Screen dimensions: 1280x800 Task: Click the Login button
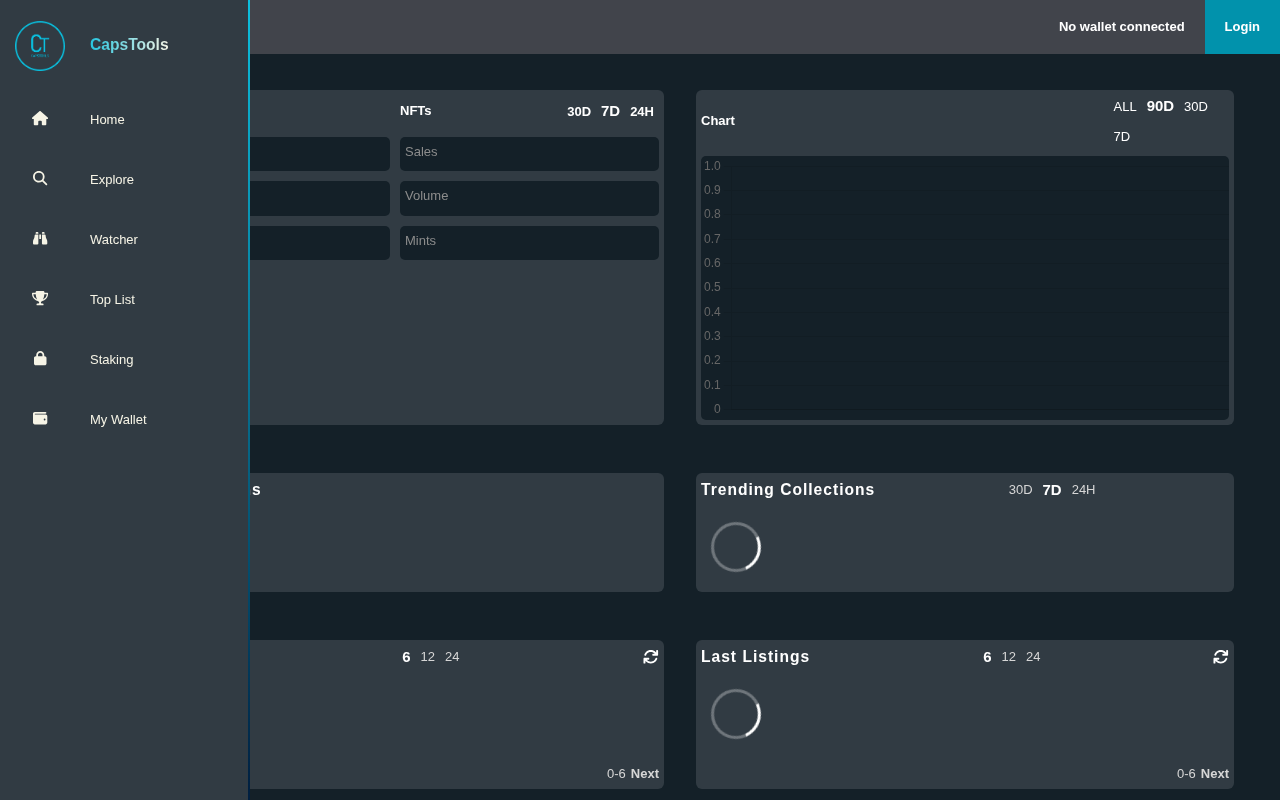[1241, 27]
